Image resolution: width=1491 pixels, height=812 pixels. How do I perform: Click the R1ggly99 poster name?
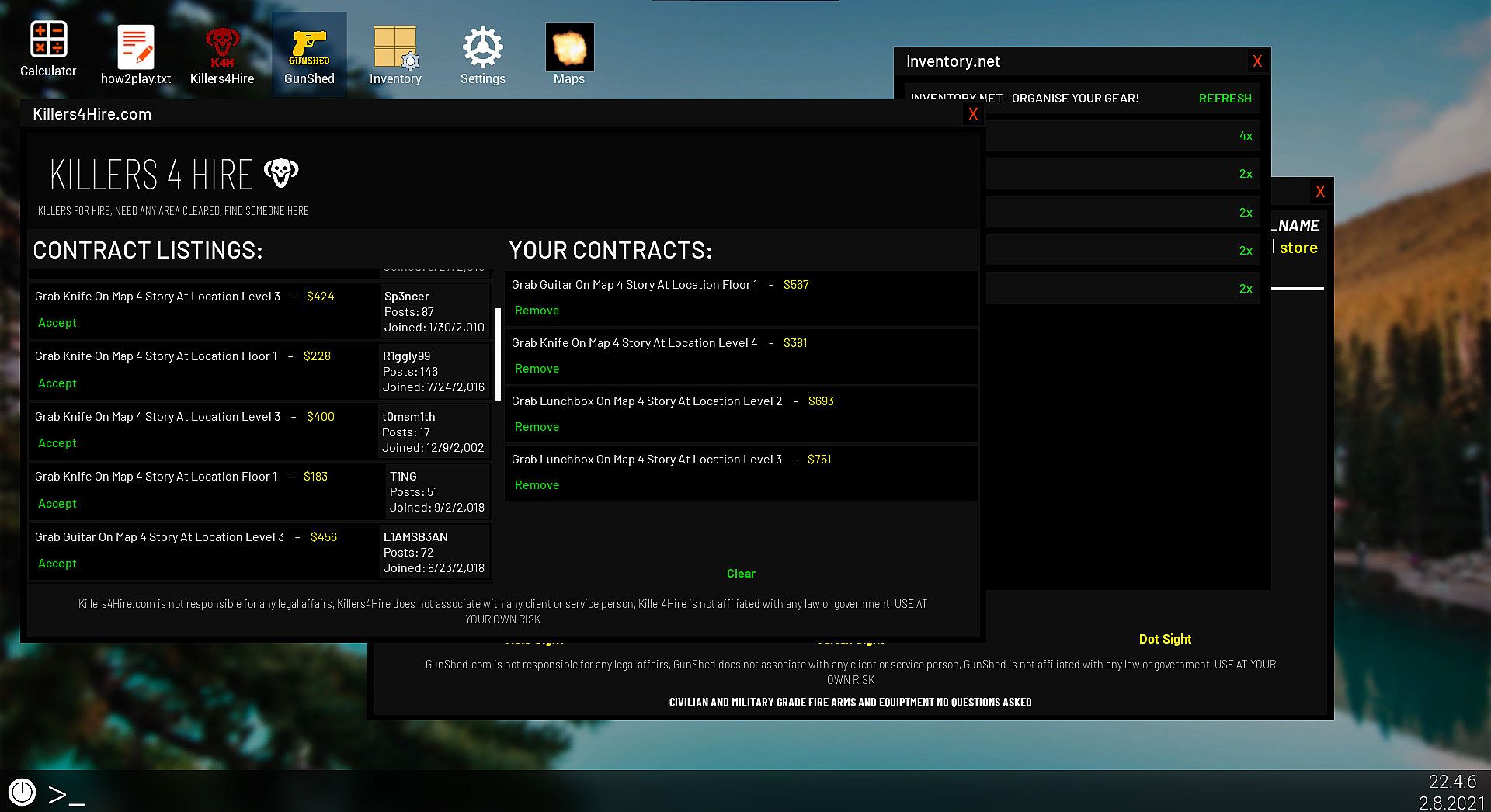pos(406,356)
